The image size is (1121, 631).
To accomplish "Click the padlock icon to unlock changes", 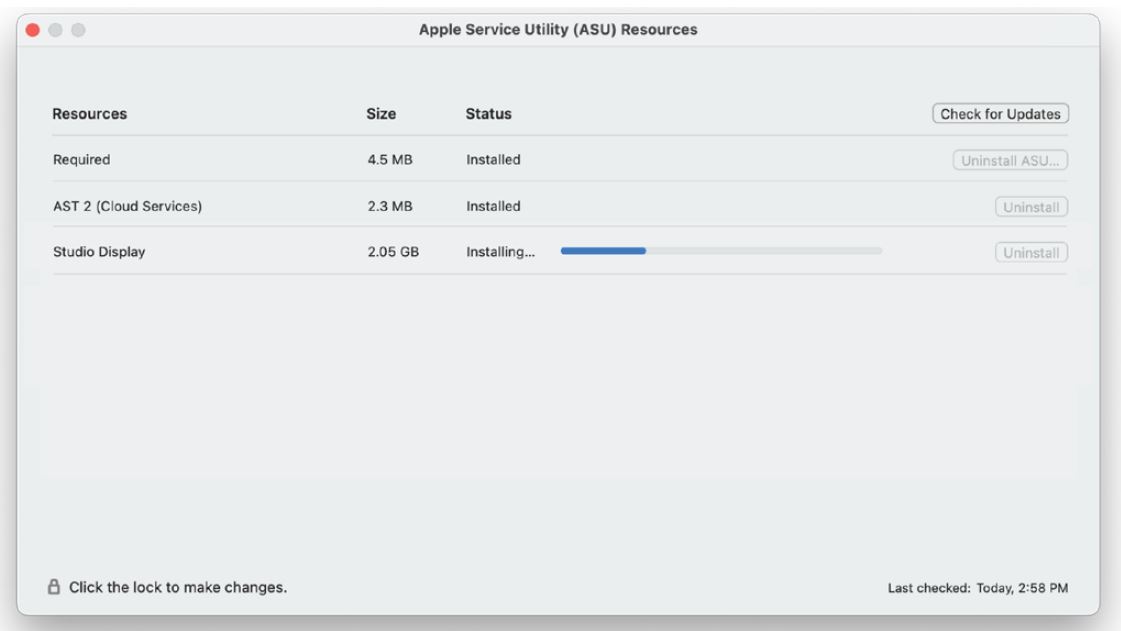I will [x=55, y=587].
